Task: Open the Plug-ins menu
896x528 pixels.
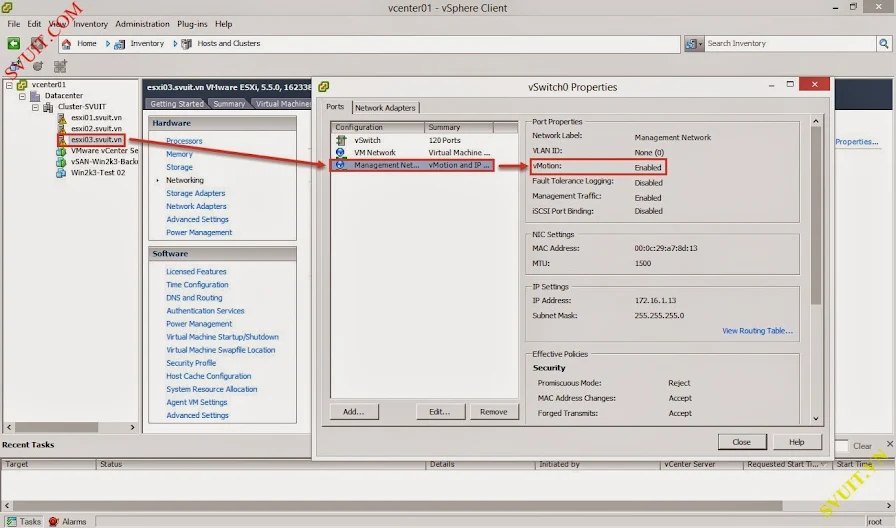Action: pos(192,24)
